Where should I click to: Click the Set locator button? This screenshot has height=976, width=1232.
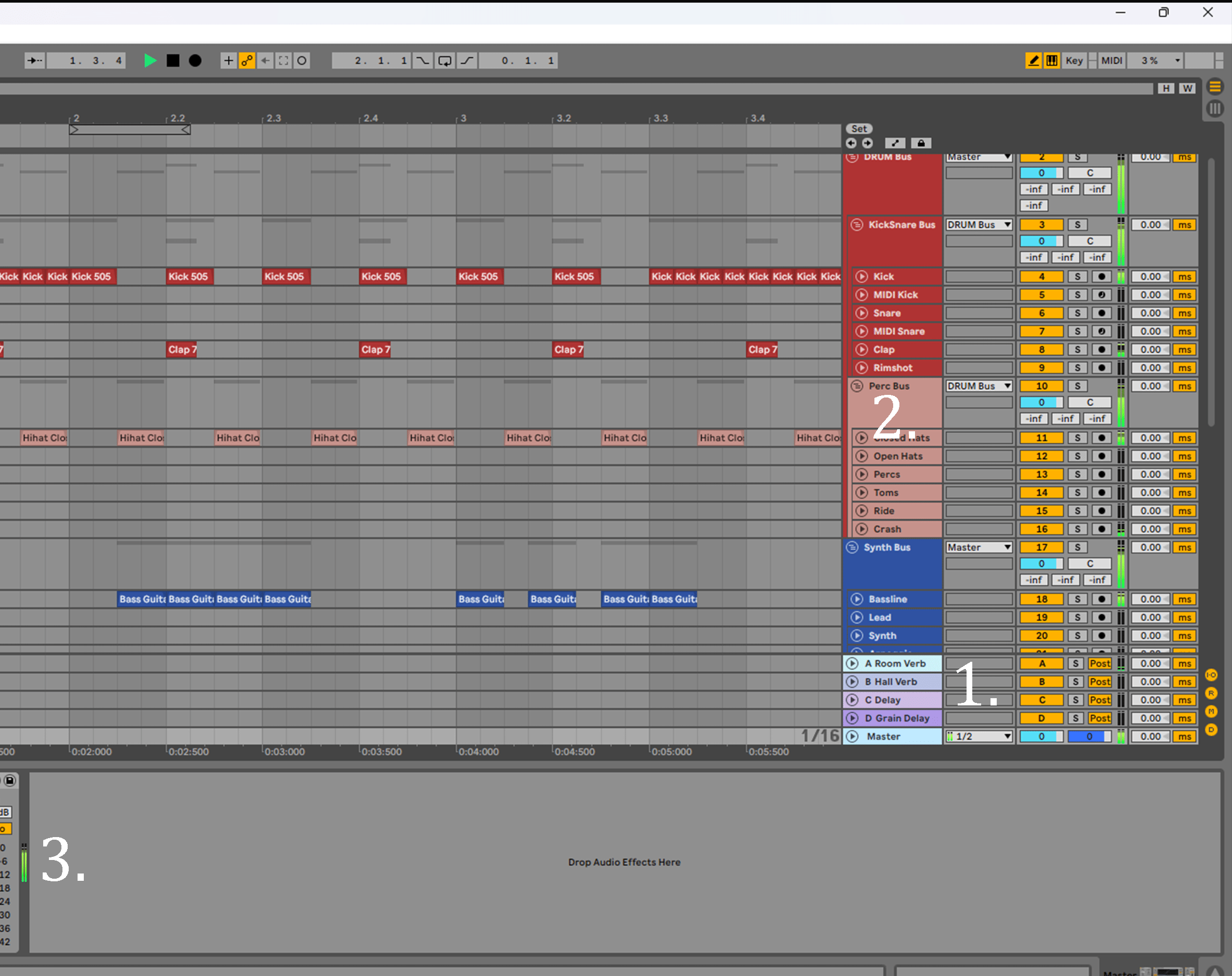click(x=859, y=129)
